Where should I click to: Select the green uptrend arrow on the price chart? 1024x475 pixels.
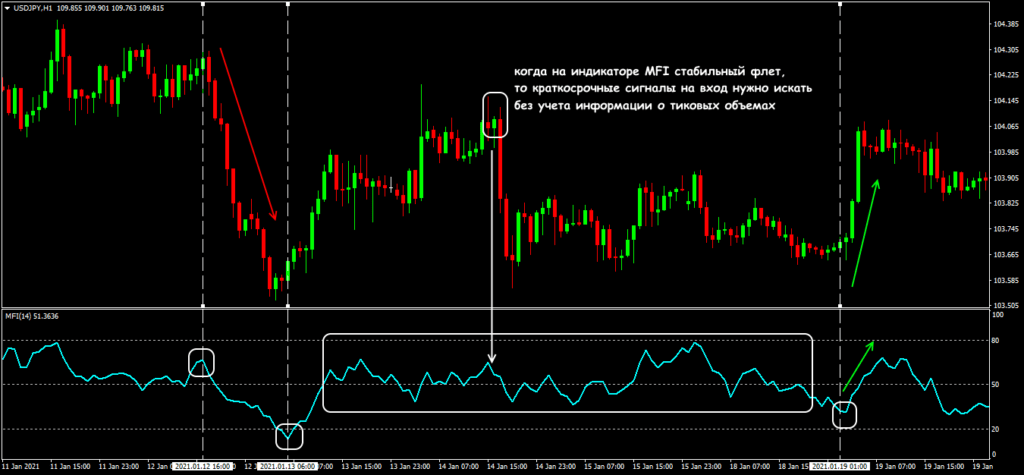(866, 232)
